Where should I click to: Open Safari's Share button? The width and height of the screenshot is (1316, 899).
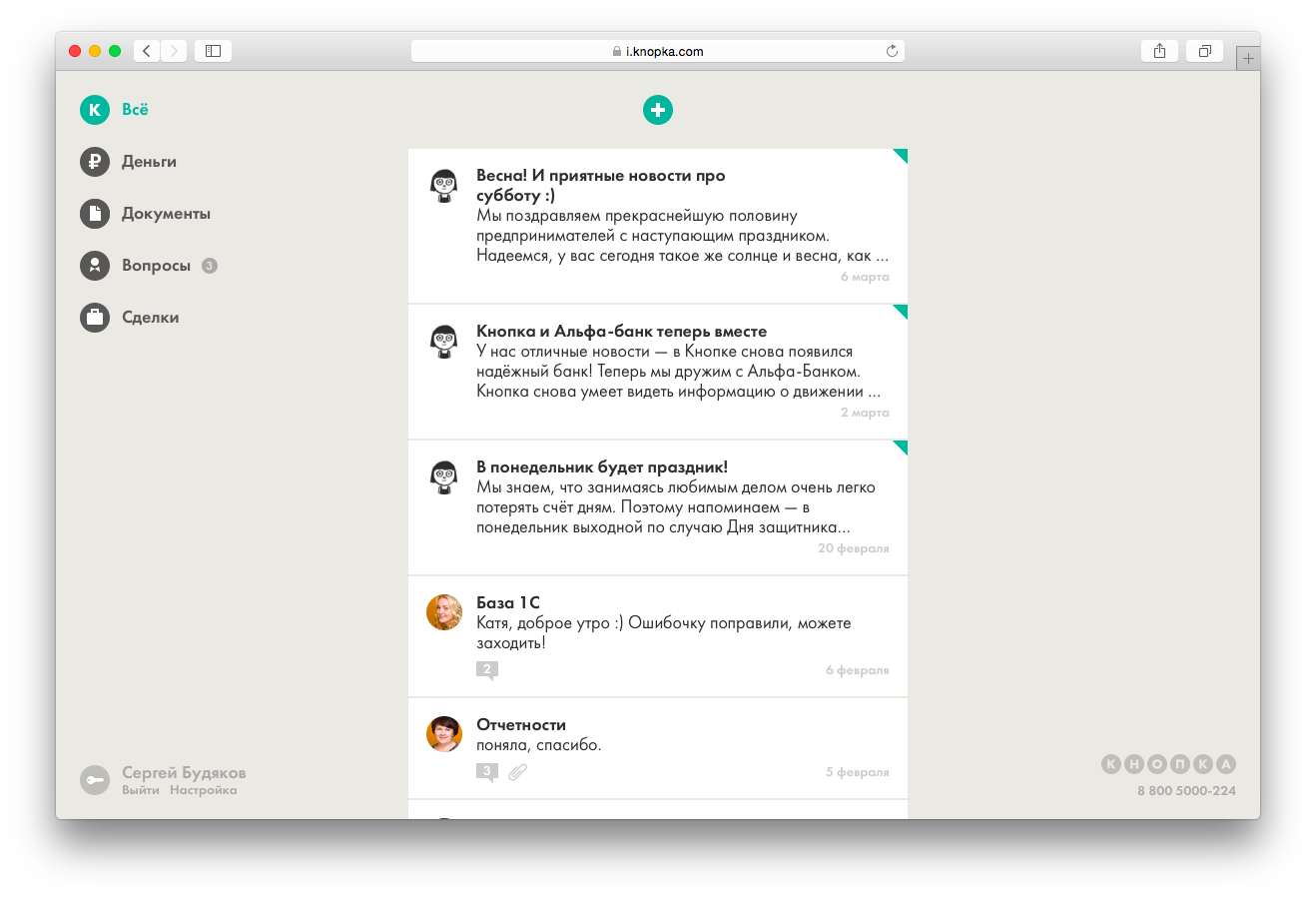click(1159, 51)
